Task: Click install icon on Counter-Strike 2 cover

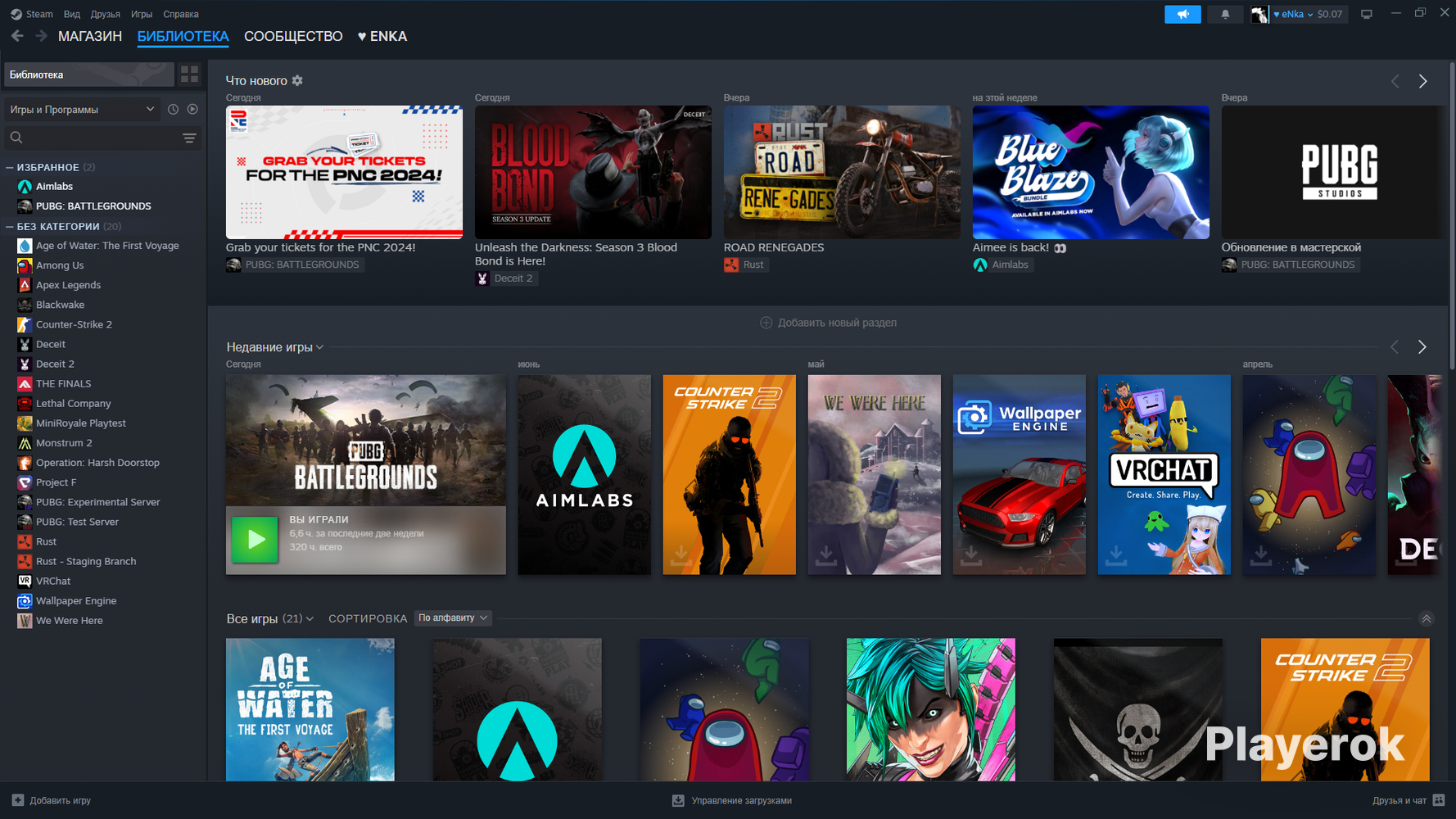Action: click(x=681, y=556)
